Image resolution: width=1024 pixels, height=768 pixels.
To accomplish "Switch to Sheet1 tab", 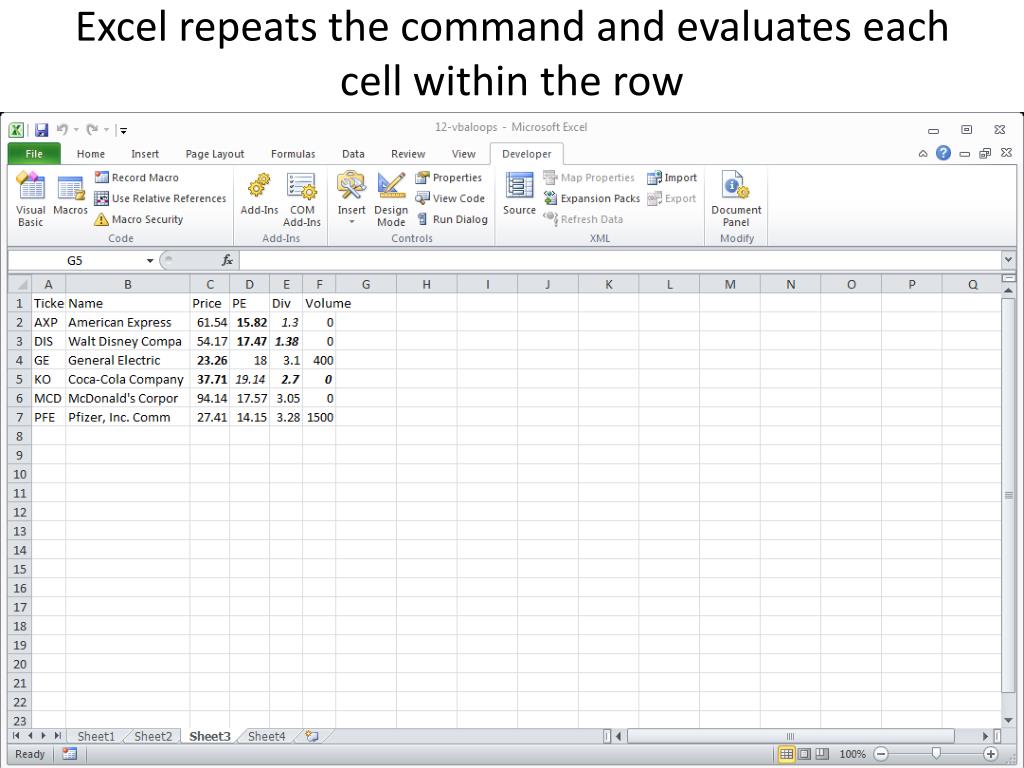I will (96, 736).
